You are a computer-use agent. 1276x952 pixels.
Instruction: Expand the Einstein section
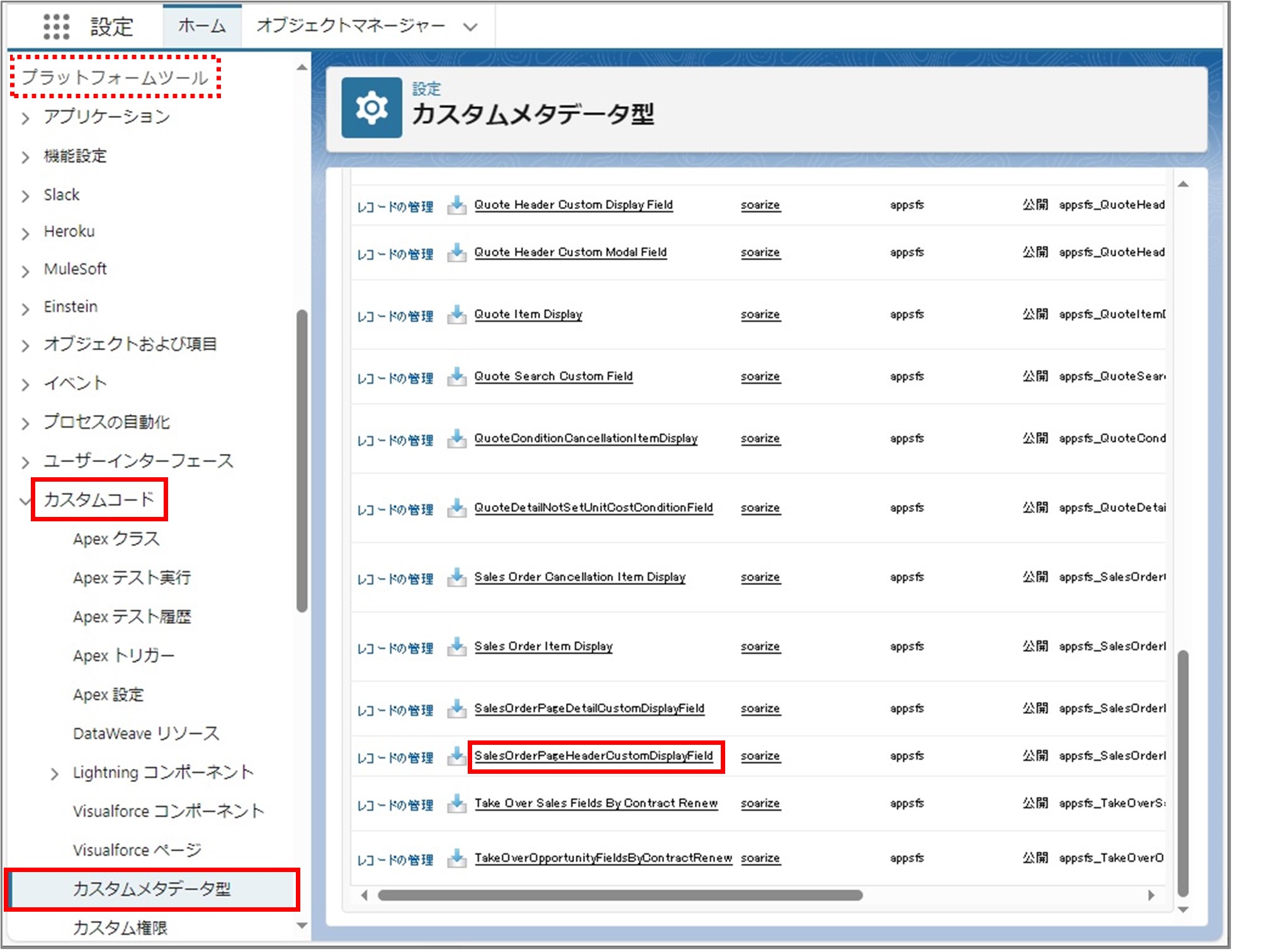(x=25, y=309)
